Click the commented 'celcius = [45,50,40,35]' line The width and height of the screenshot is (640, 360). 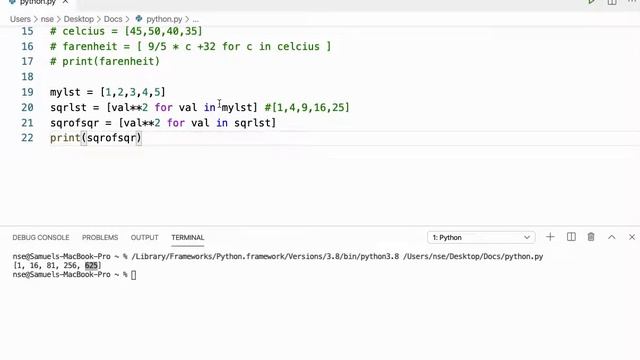126,31
